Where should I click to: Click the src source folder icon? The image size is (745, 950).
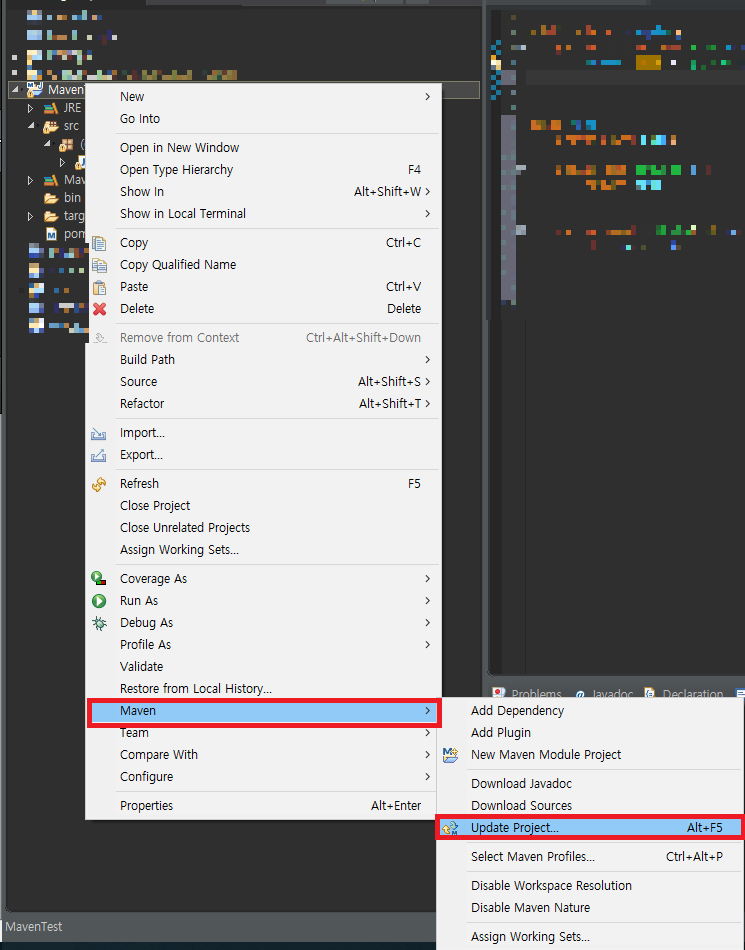point(51,127)
